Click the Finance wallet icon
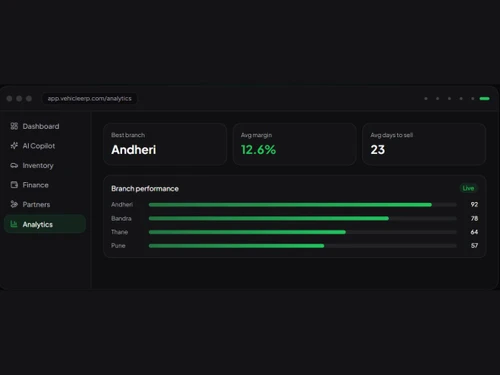The height and width of the screenshot is (375, 500). coord(14,185)
